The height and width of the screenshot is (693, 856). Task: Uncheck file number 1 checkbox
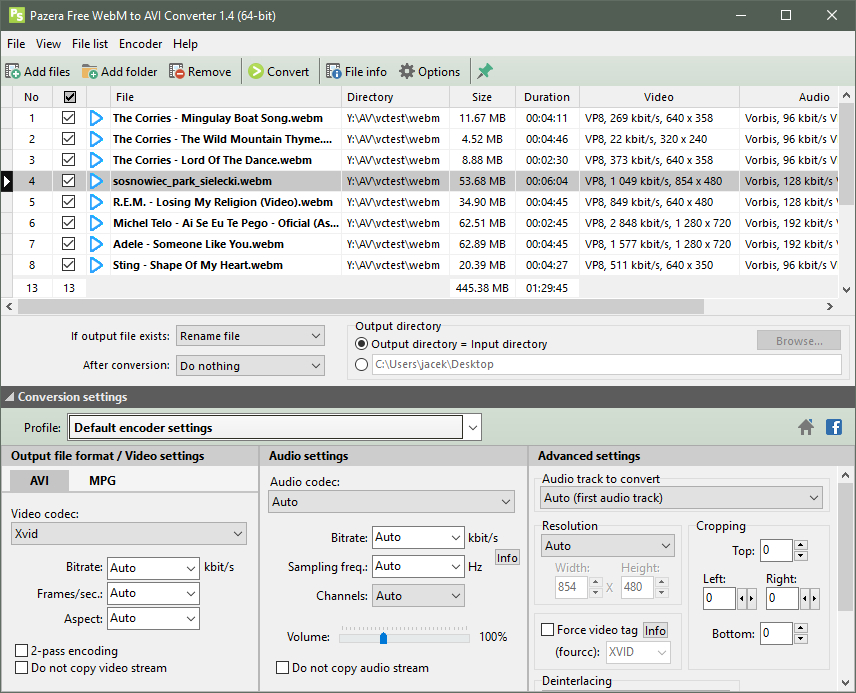click(68, 118)
